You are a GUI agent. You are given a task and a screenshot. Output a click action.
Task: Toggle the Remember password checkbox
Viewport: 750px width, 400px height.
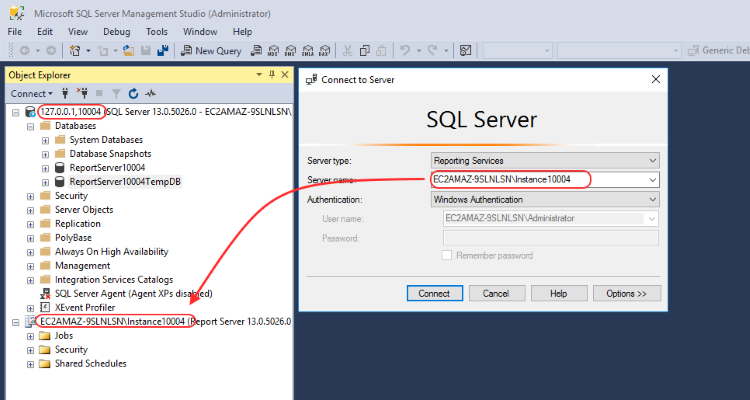point(447,256)
